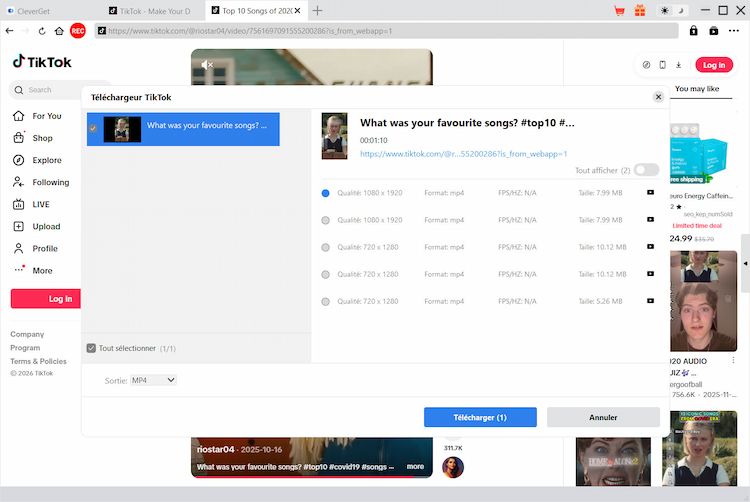Close the 'Top 10 Songs' tab

(x=298, y=11)
